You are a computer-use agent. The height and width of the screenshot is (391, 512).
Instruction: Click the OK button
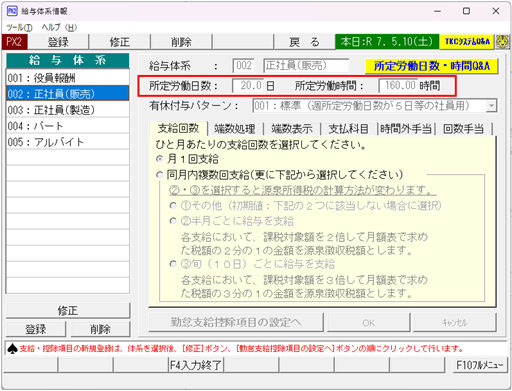(368, 322)
